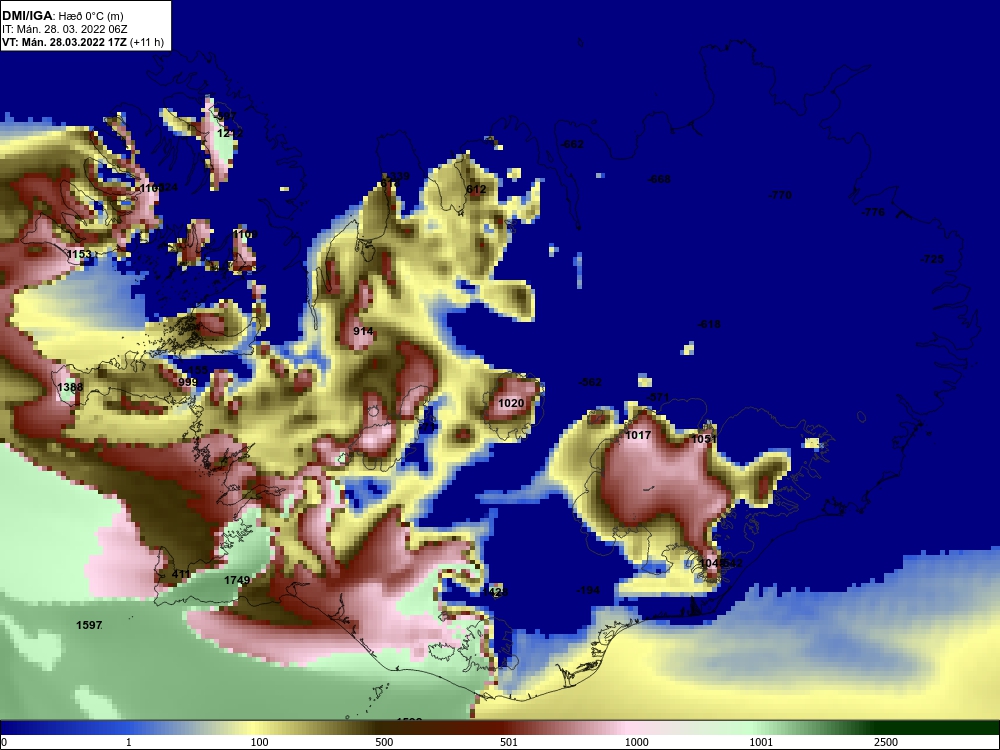Click the map value 1051
This screenshot has width=1000, height=750.
tap(704, 439)
